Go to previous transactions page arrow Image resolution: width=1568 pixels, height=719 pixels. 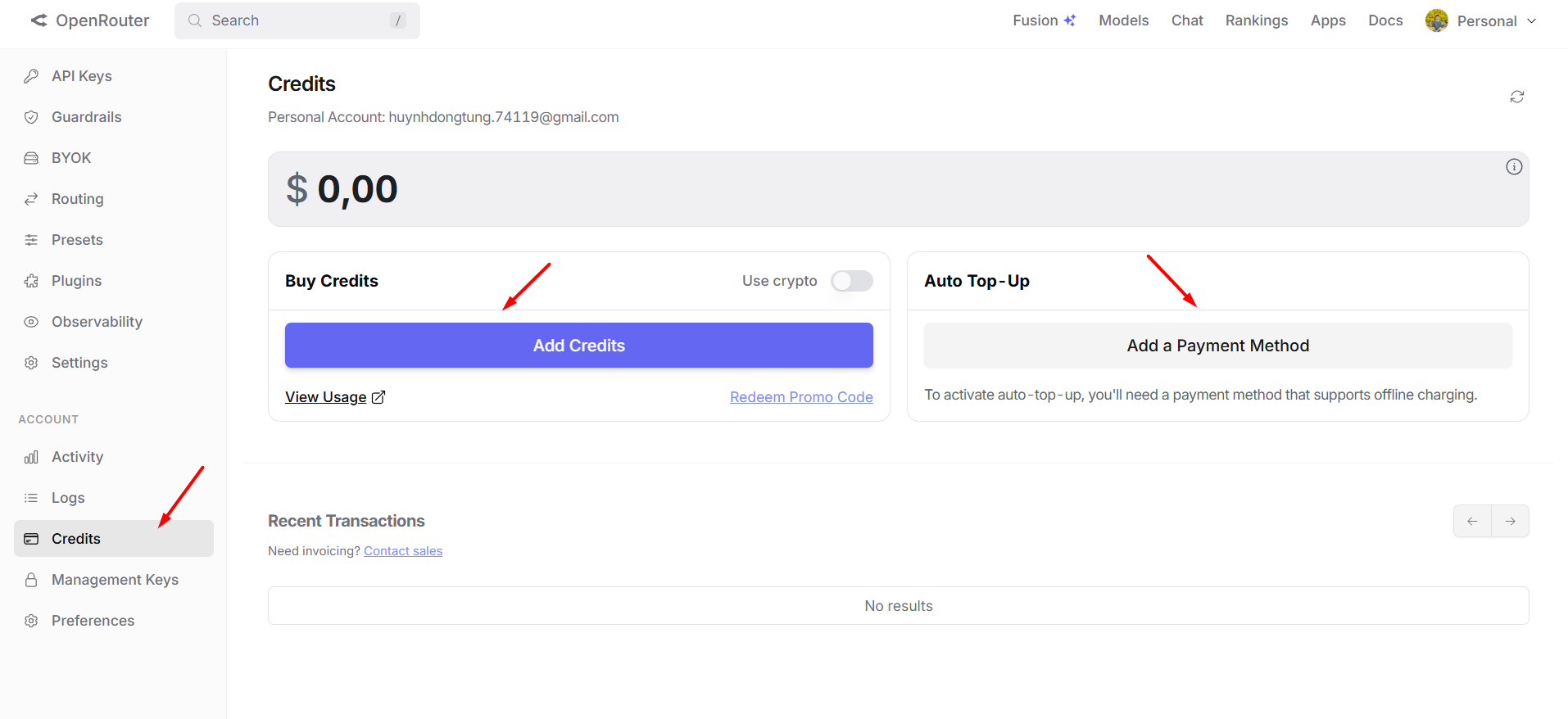point(1472,521)
